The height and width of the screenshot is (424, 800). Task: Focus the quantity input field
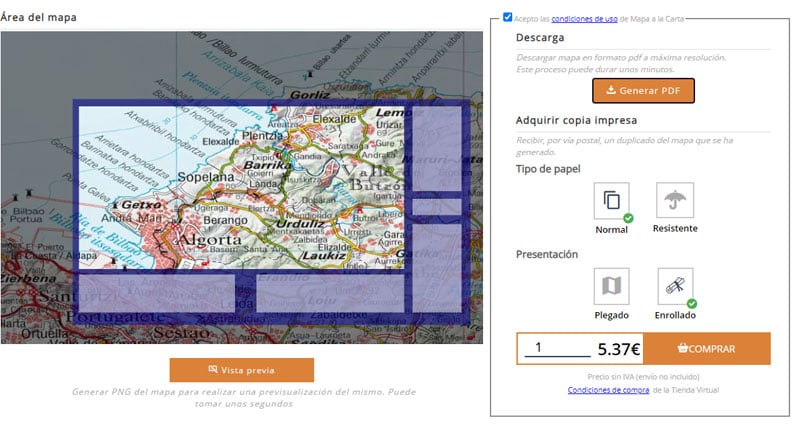[556, 348]
